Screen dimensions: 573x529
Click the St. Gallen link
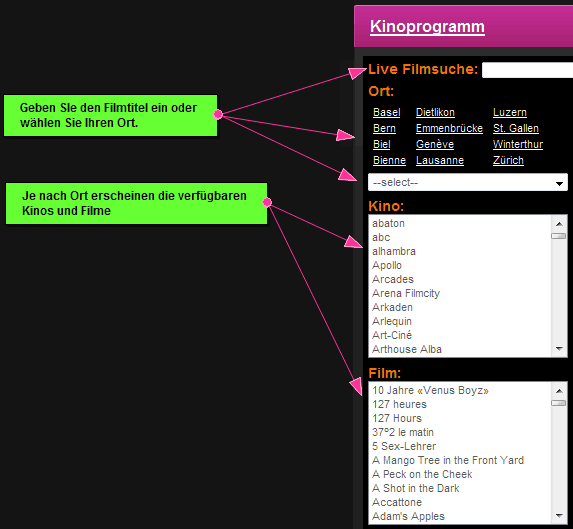[516, 128]
